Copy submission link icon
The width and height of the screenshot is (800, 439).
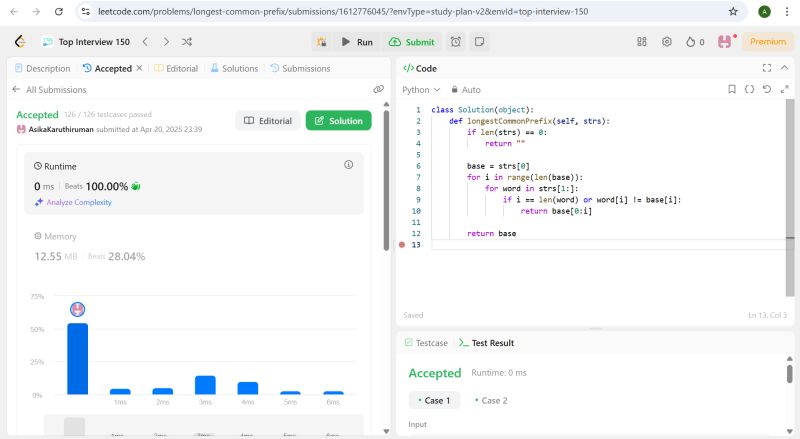click(x=378, y=89)
